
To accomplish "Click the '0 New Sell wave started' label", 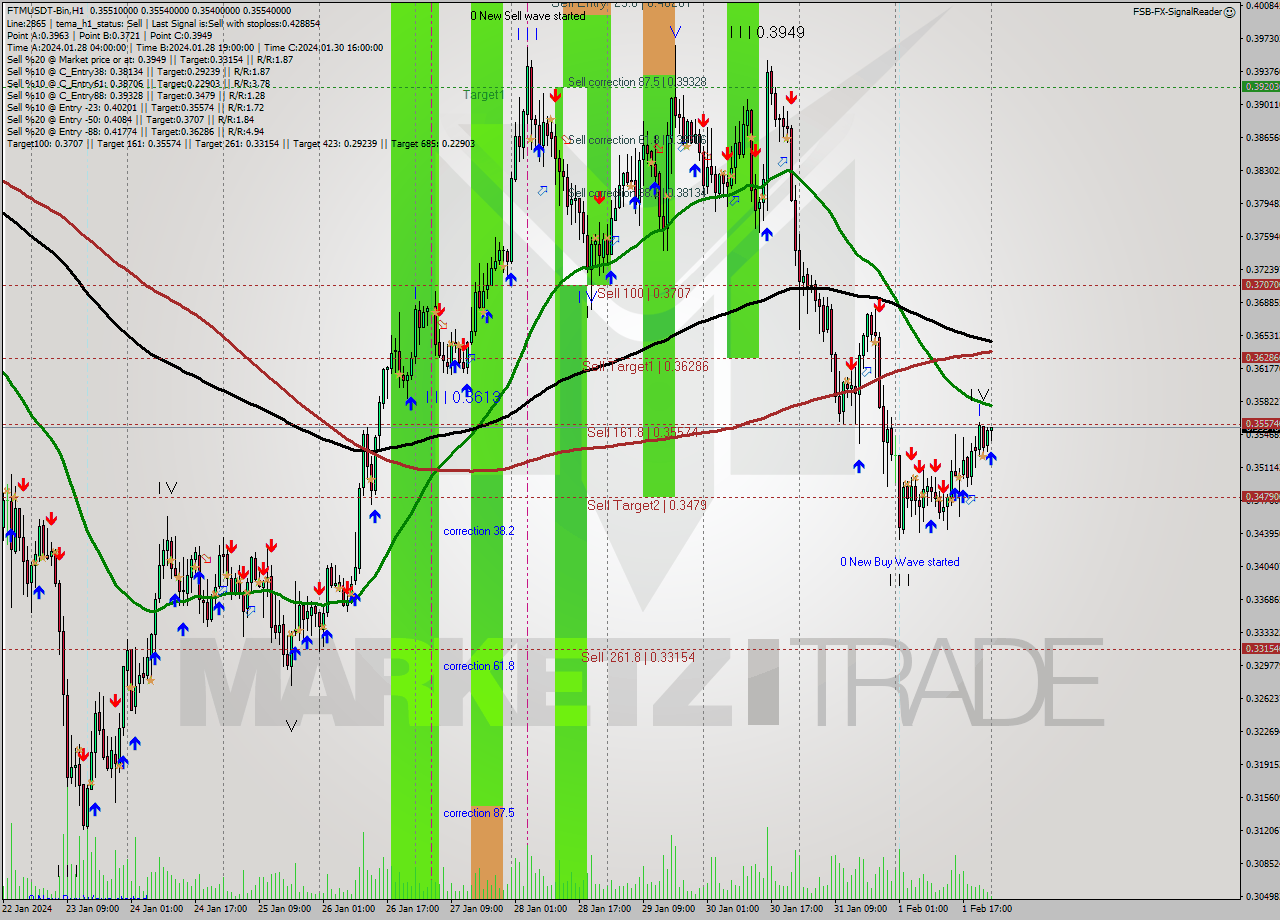I will click(x=528, y=16).
